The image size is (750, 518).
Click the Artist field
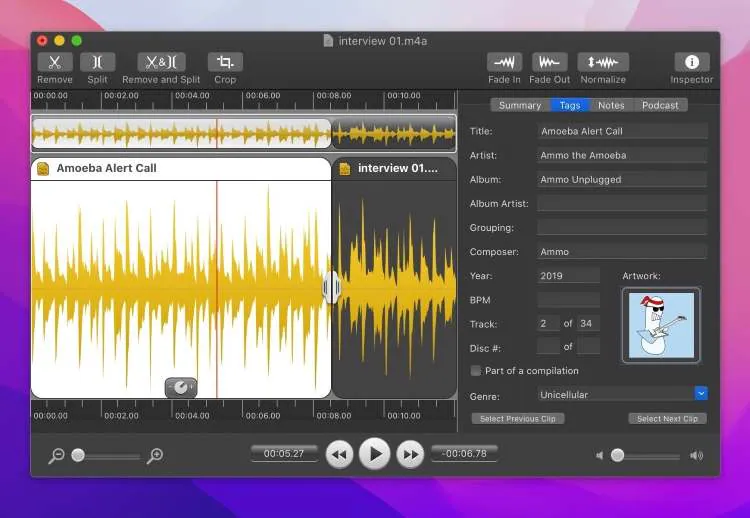(622, 155)
